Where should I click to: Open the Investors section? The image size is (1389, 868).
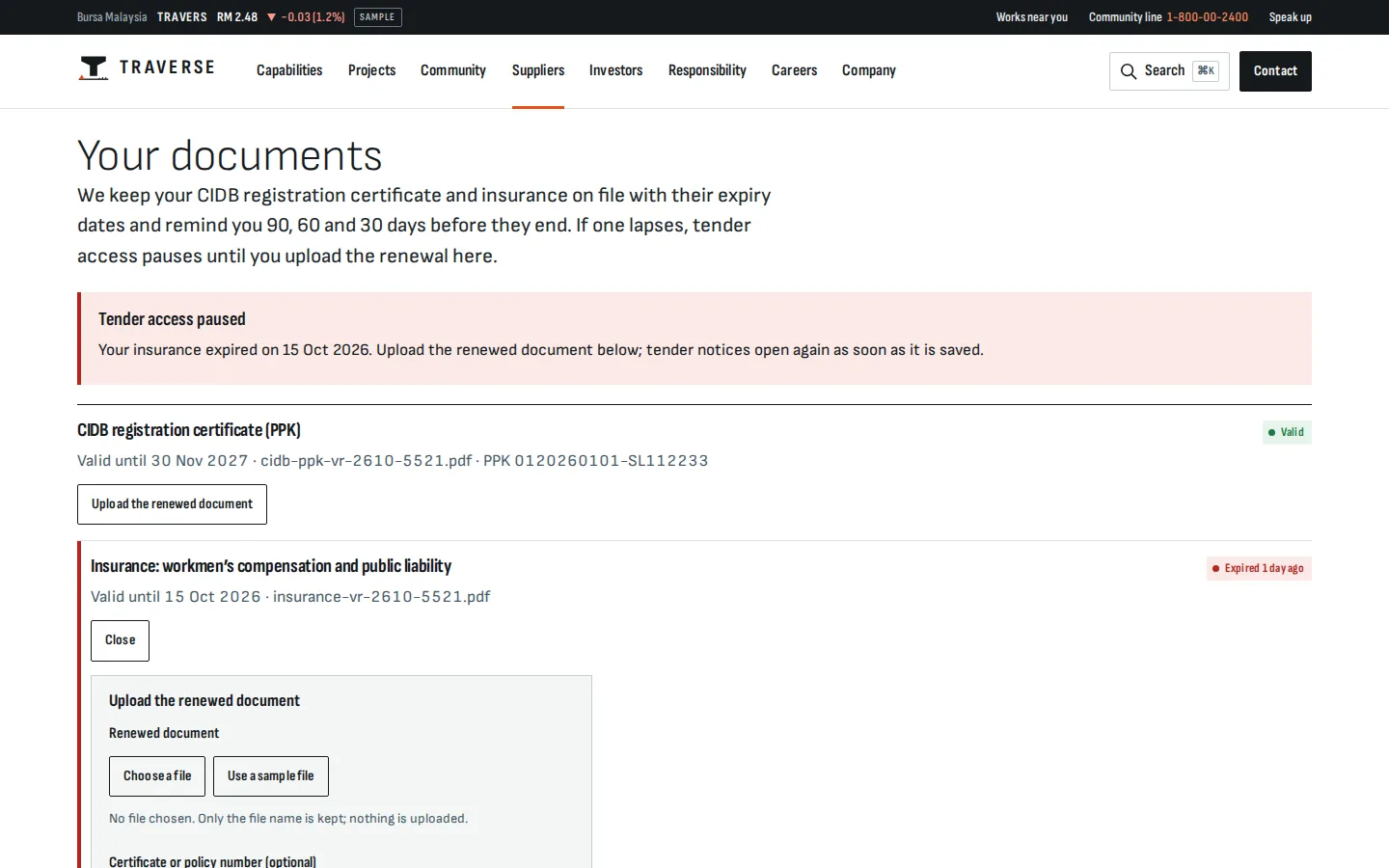pyautogui.click(x=615, y=70)
